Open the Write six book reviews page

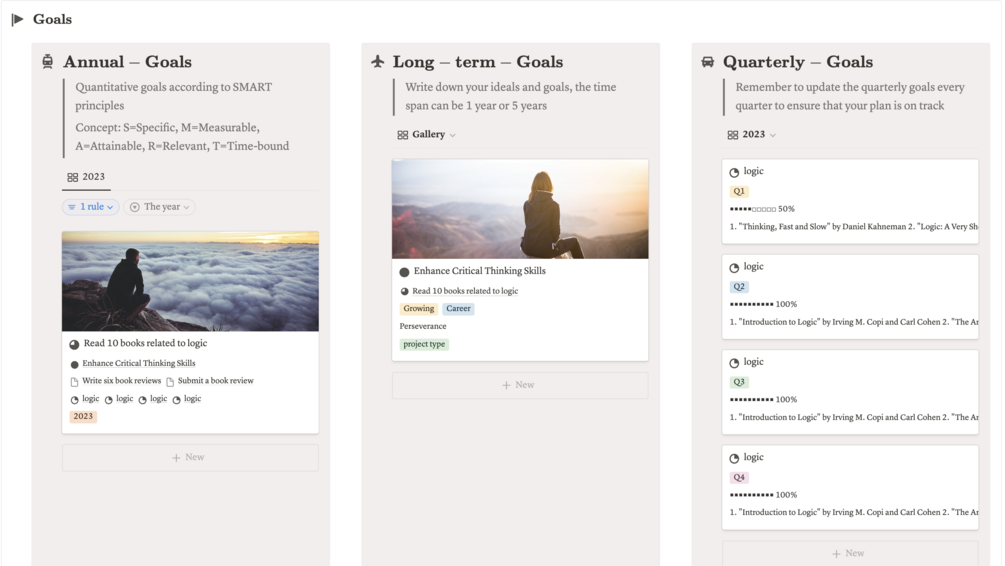(x=120, y=381)
